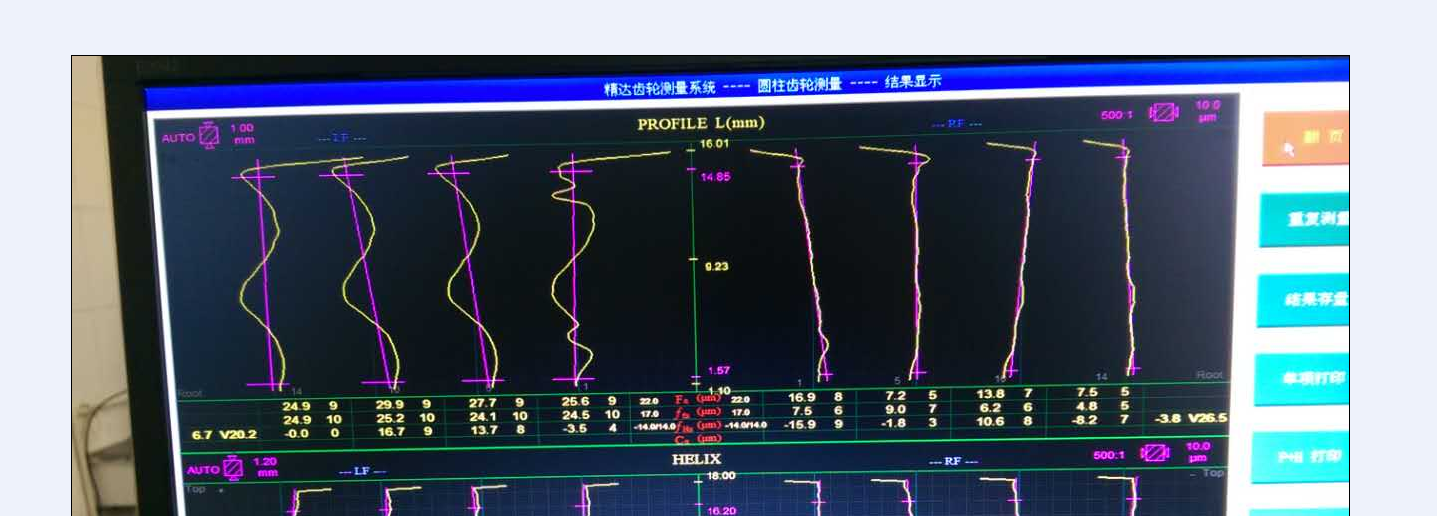Click the window title 精达齿轮测量系统 结果显示
Viewport: 1437px width, 516px height.
[x=772, y=85]
